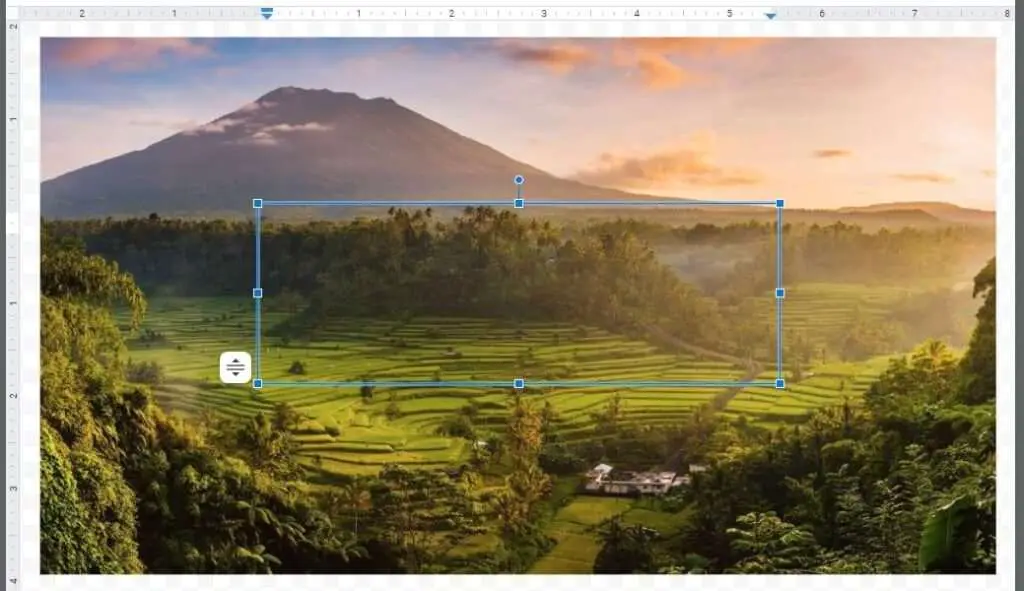
Task: Select the top-center resize handle of the text box
Action: coord(519,204)
